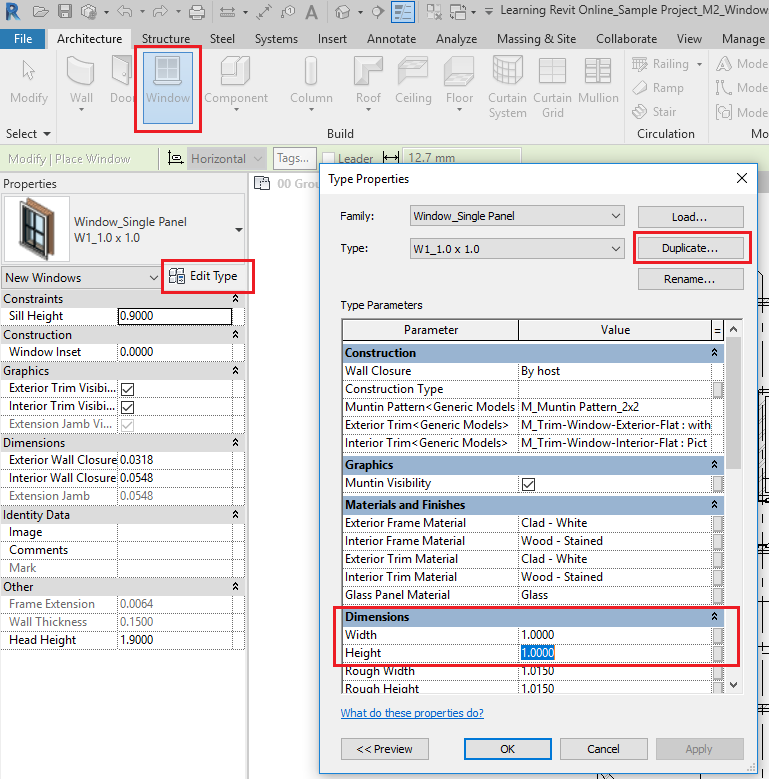Open the Type dropdown W1_1.0 x 1.0
The height and width of the screenshot is (779, 769).
coord(517,248)
